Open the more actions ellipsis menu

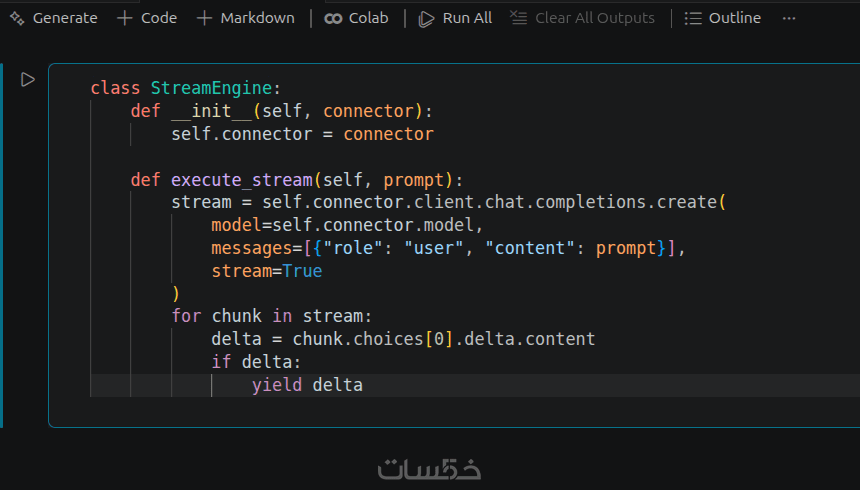tap(789, 18)
